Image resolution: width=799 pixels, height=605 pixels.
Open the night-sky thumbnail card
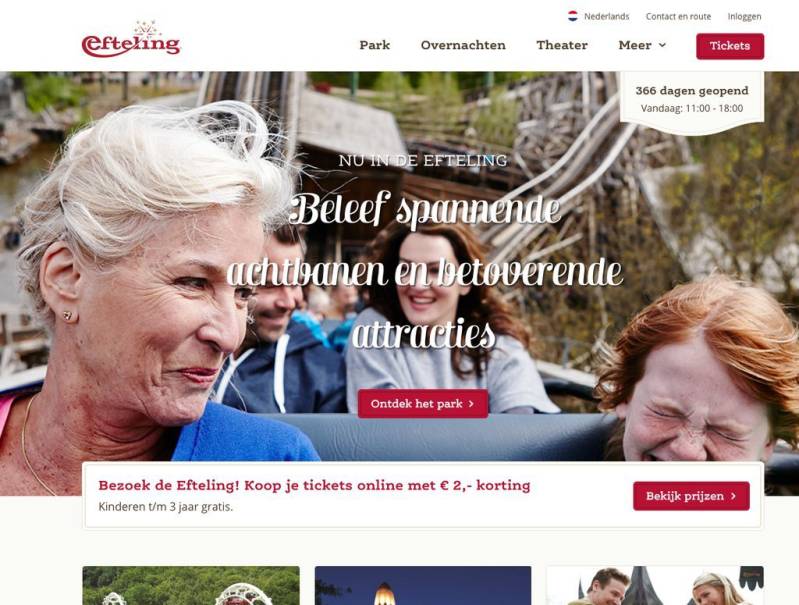pos(423,586)
